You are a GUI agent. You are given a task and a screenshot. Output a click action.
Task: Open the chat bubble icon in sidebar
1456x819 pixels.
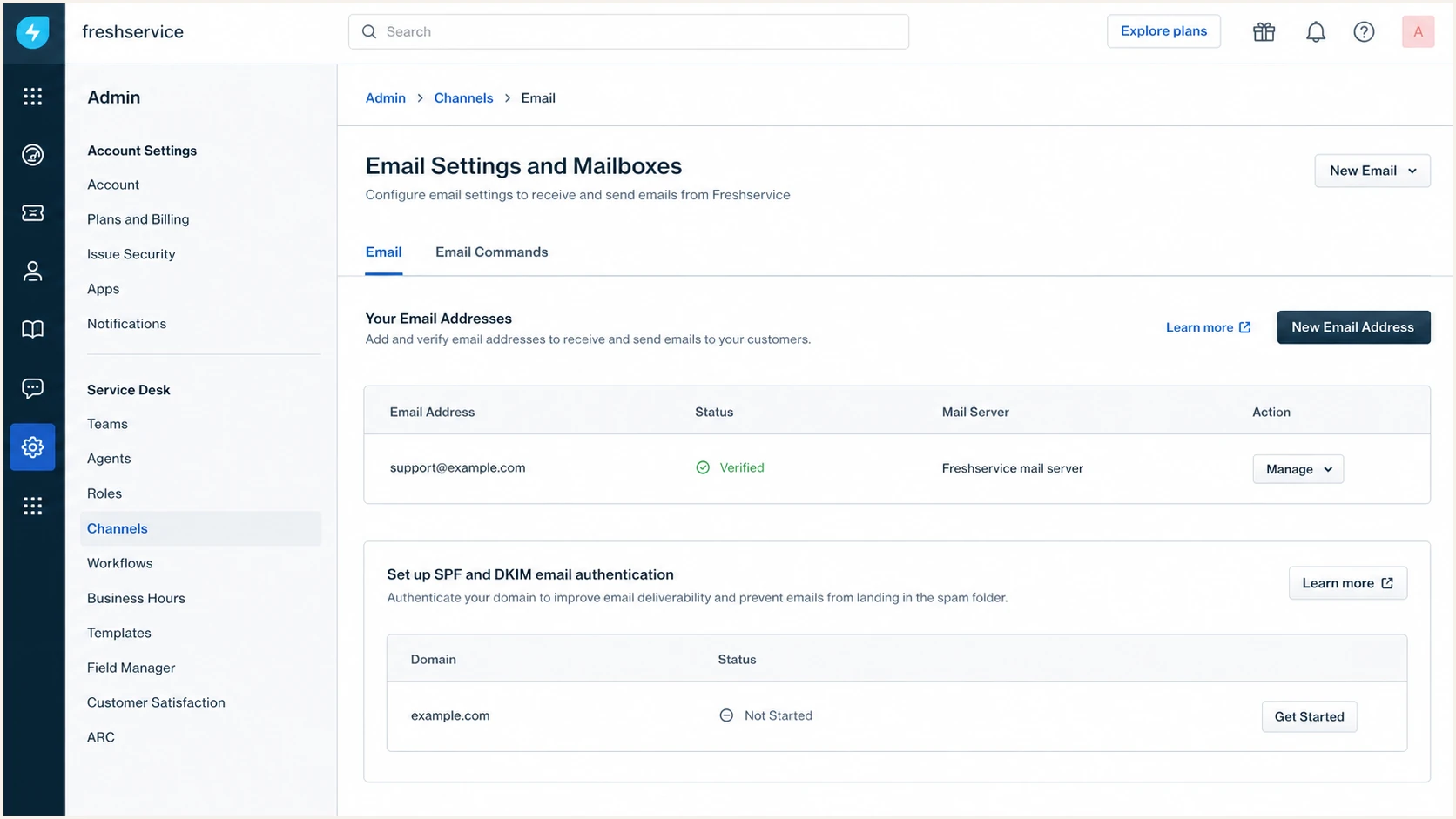click(32, 388)
